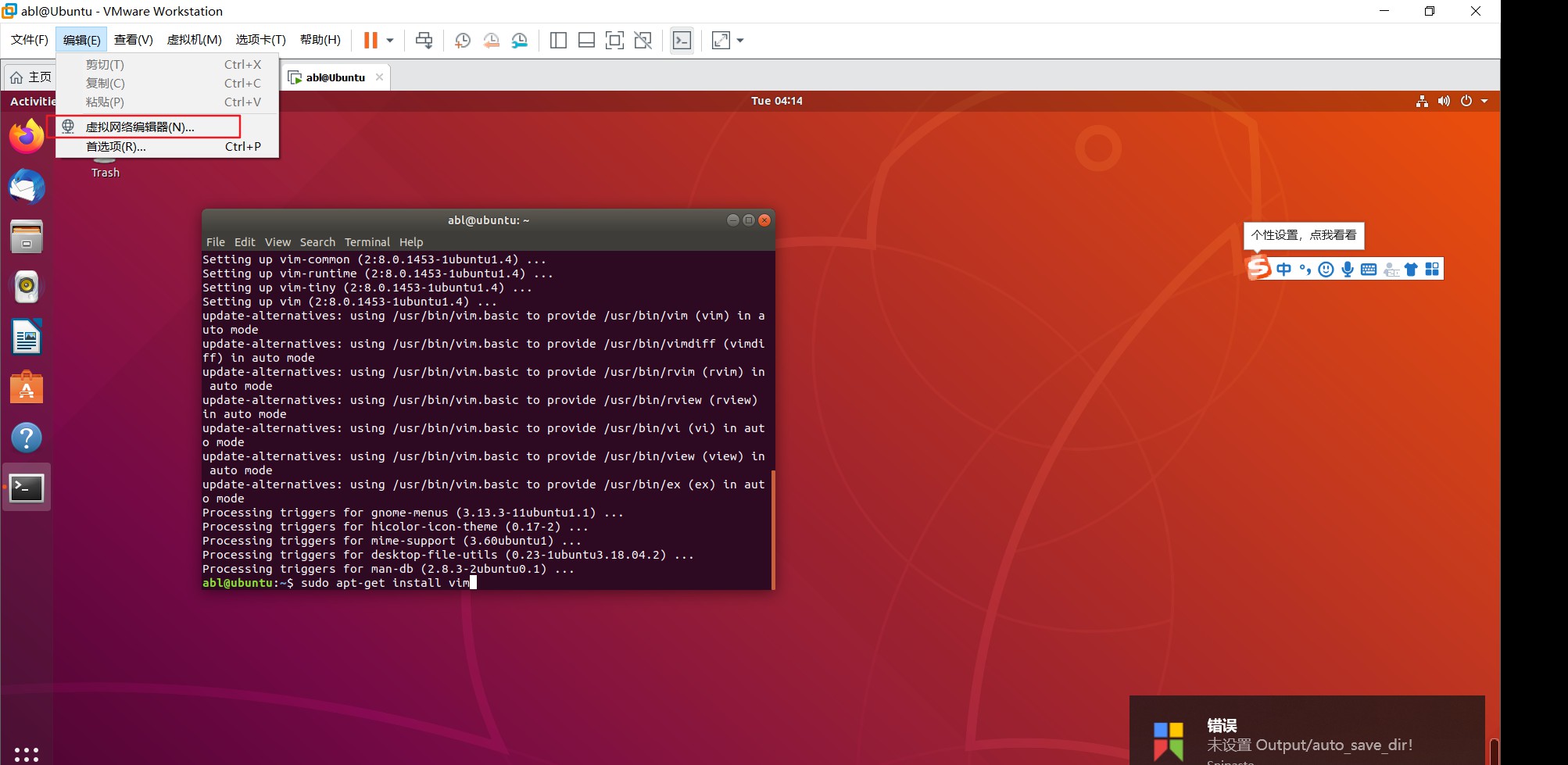This screenshot has height=765, width=1568.
Task: Select 首选项(R)... menu entry
Action: (167, 147)
